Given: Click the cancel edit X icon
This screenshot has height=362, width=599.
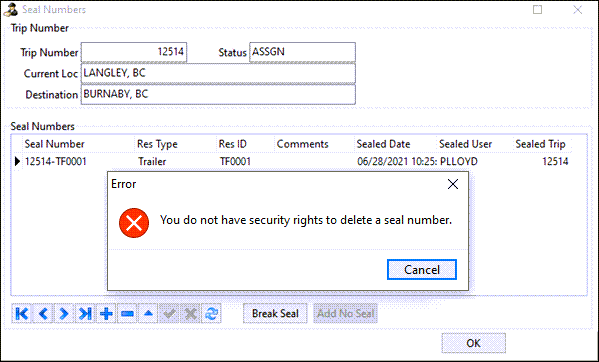Looking at the screenshot, I should pyautogui.click(x=190, y=314).
